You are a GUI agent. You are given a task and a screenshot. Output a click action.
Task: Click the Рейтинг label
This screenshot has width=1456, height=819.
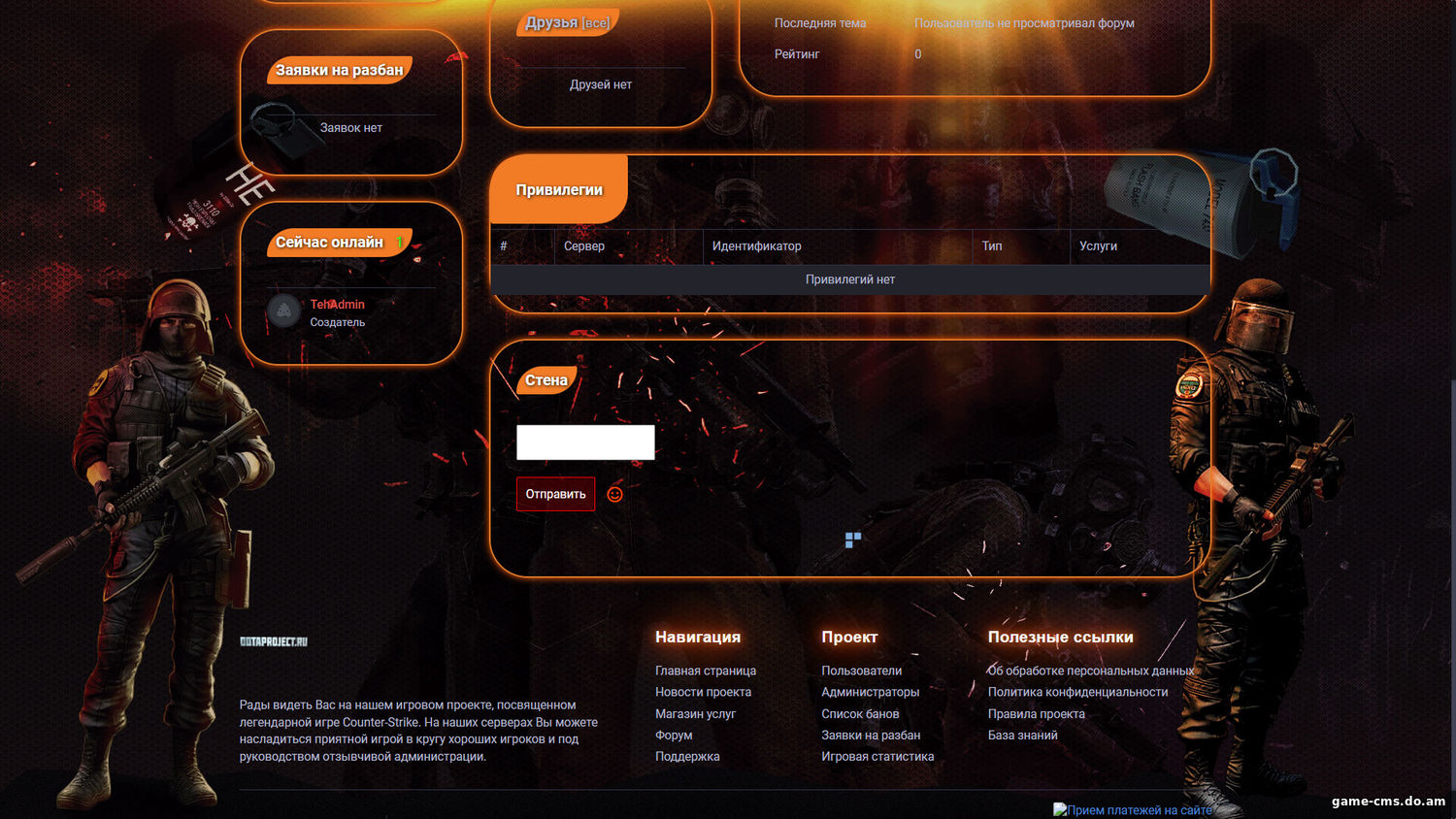[797, 54]
